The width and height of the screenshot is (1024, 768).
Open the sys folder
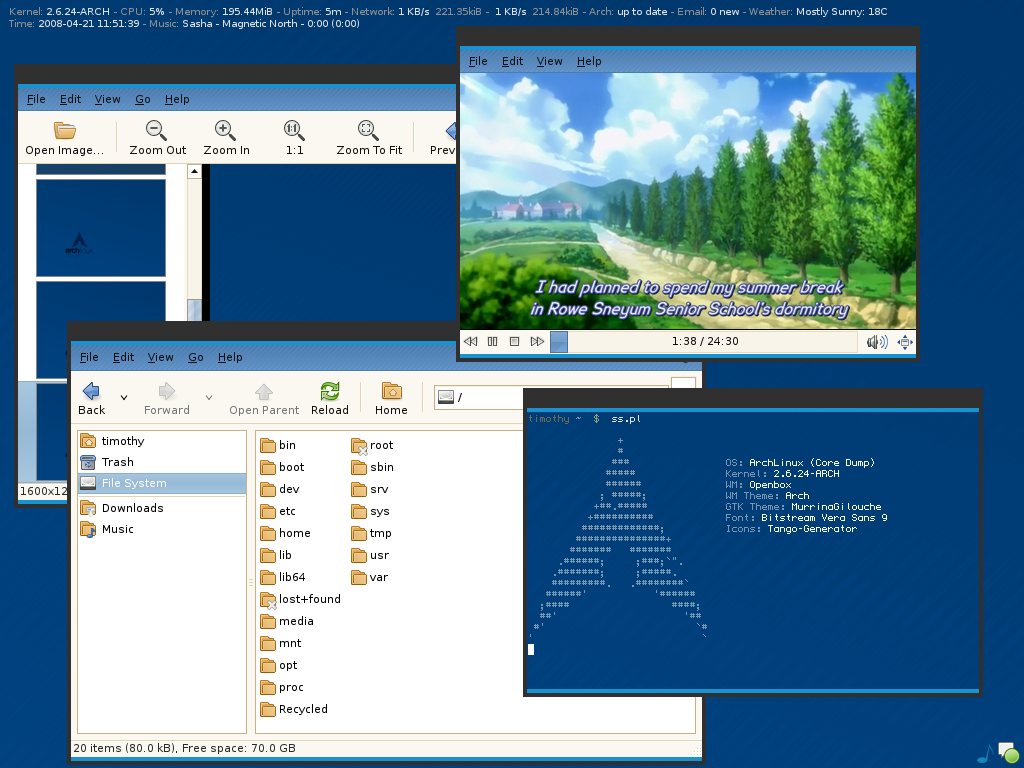[x=370, y=511]
